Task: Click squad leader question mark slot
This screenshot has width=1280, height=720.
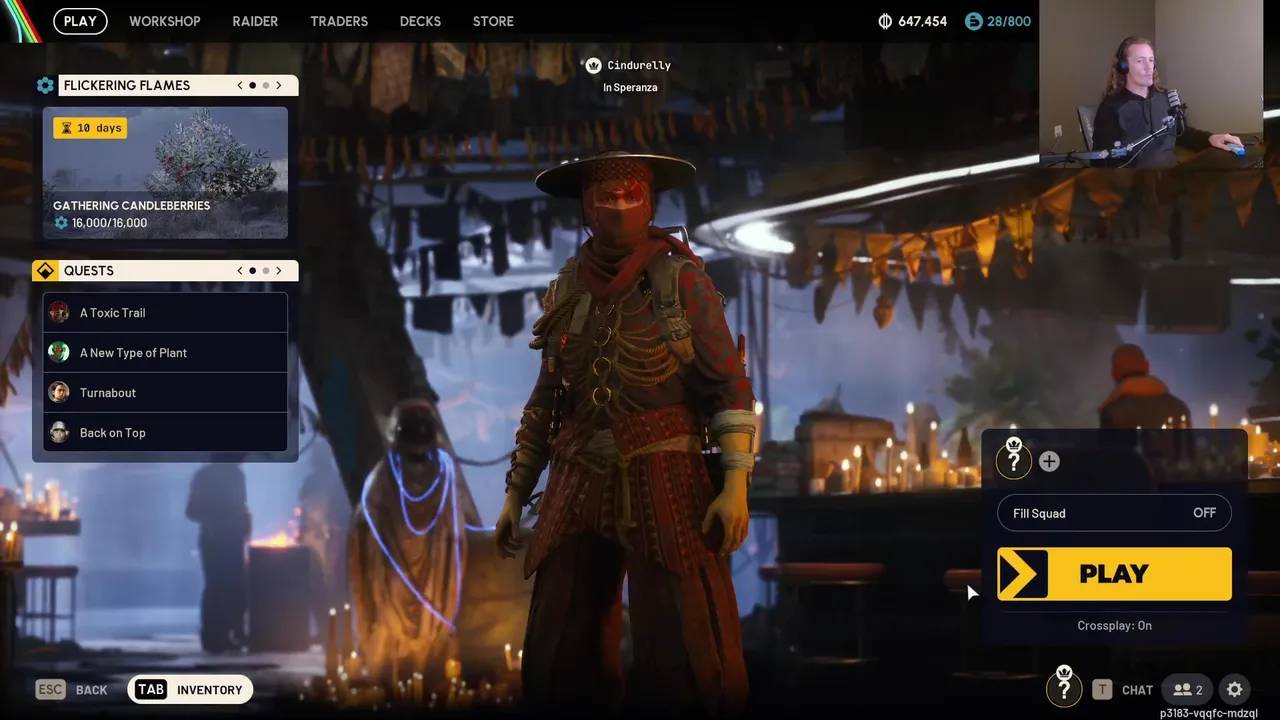Action: point(1014,460)
